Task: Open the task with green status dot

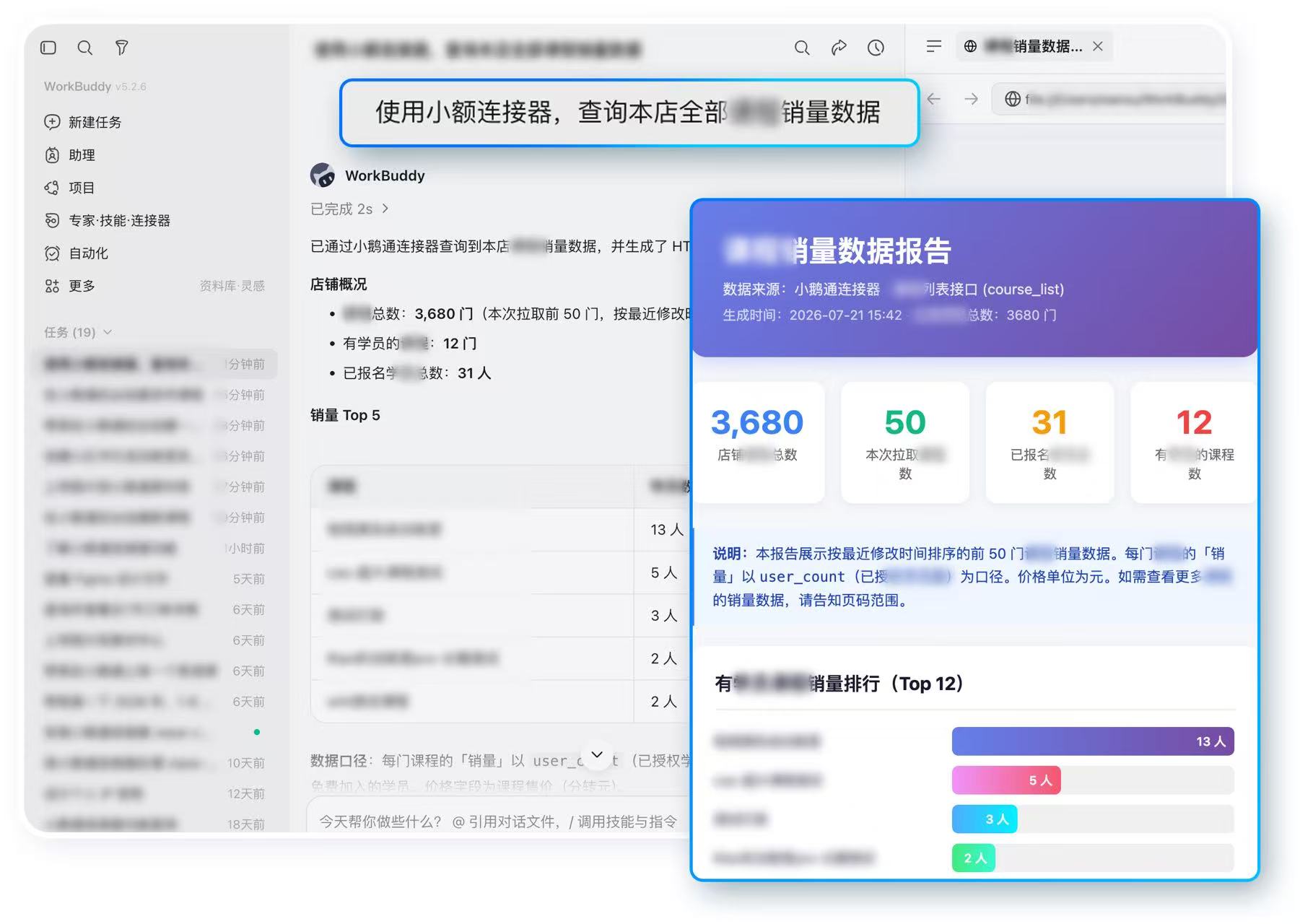Action: click(x=155, y=732)
